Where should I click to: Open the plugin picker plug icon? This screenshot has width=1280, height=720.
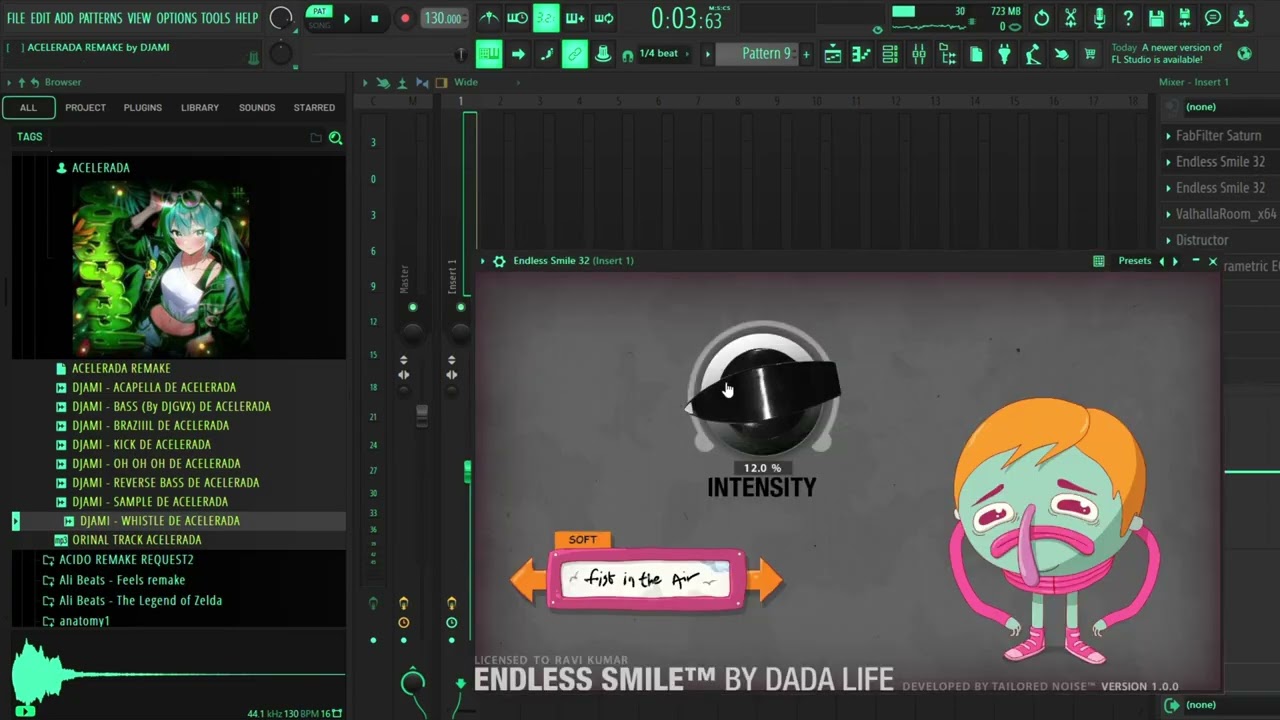point(1005,54)
